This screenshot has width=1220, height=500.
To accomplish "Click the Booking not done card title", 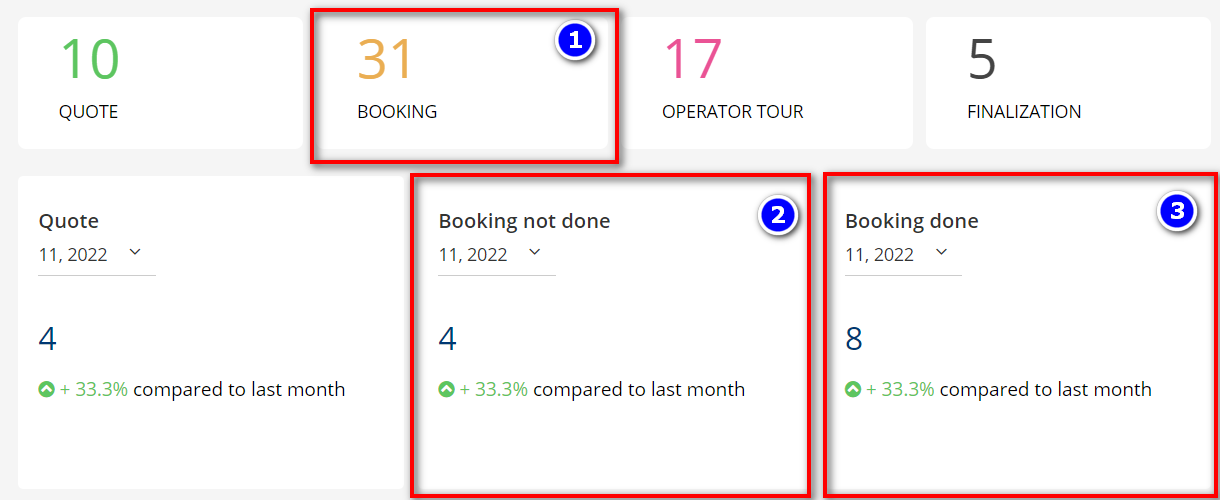I will tap(524, 221).
